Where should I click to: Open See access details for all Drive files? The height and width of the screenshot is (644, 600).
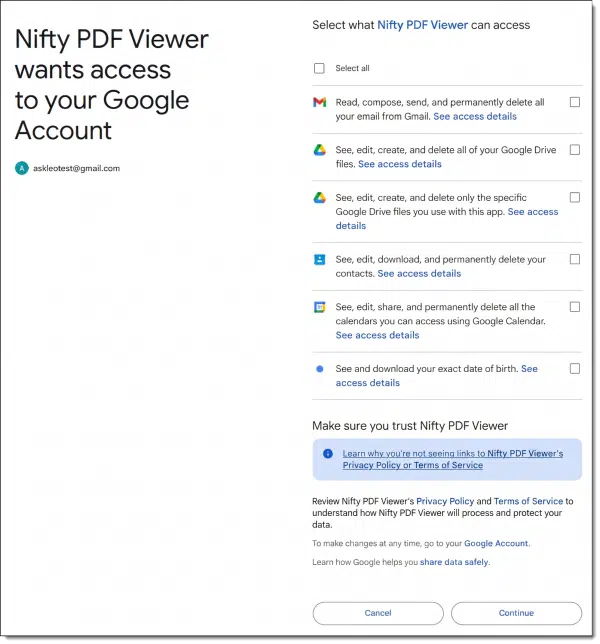(400, 164)
